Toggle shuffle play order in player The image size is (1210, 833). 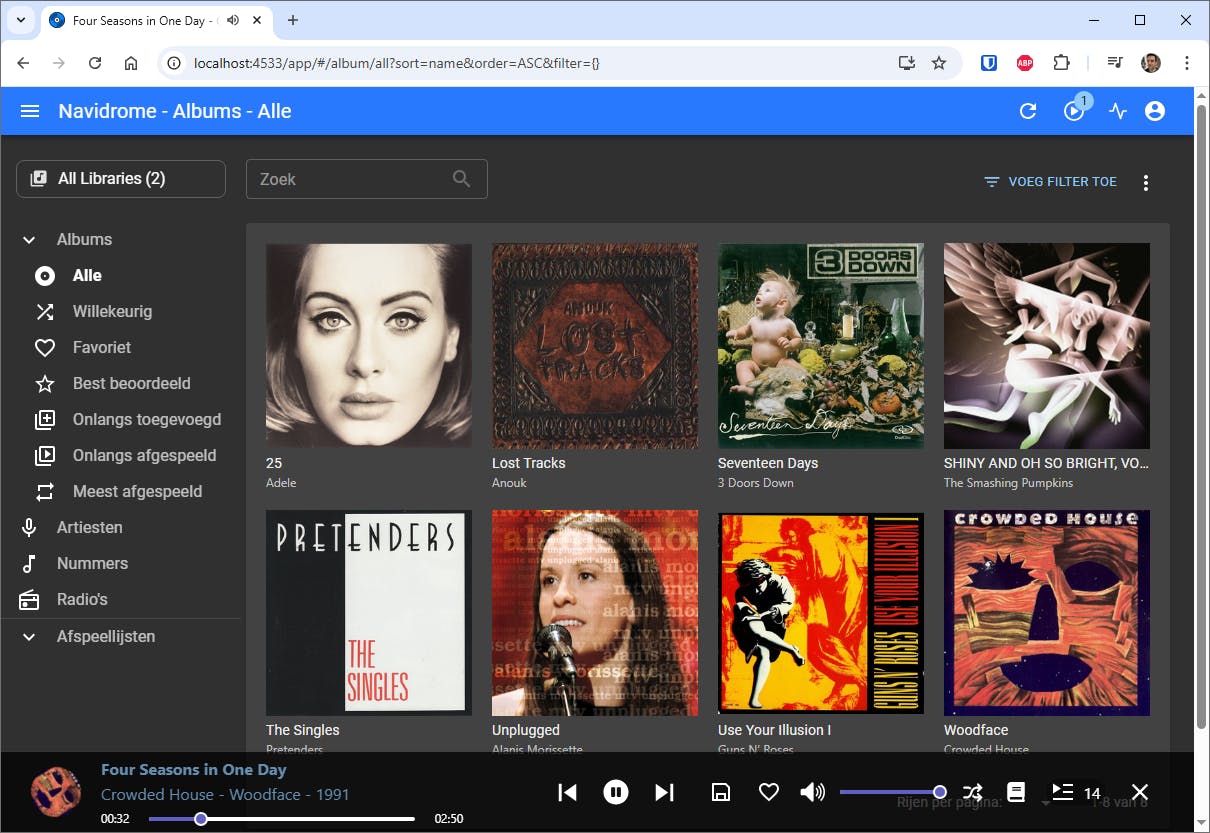click(972, 792)
